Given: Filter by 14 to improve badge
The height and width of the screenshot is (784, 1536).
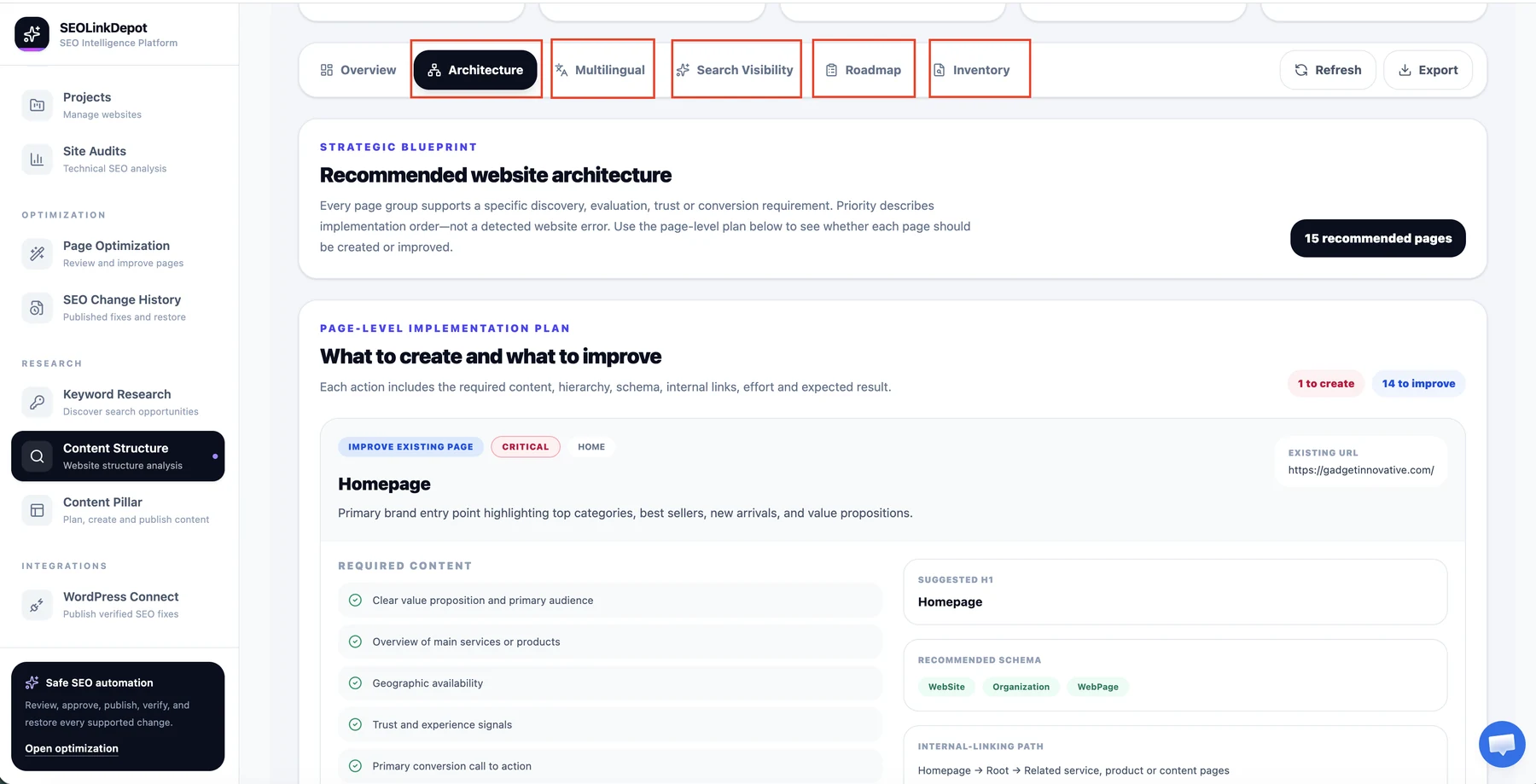Looking at the screenshot, I should [1418, 384].
